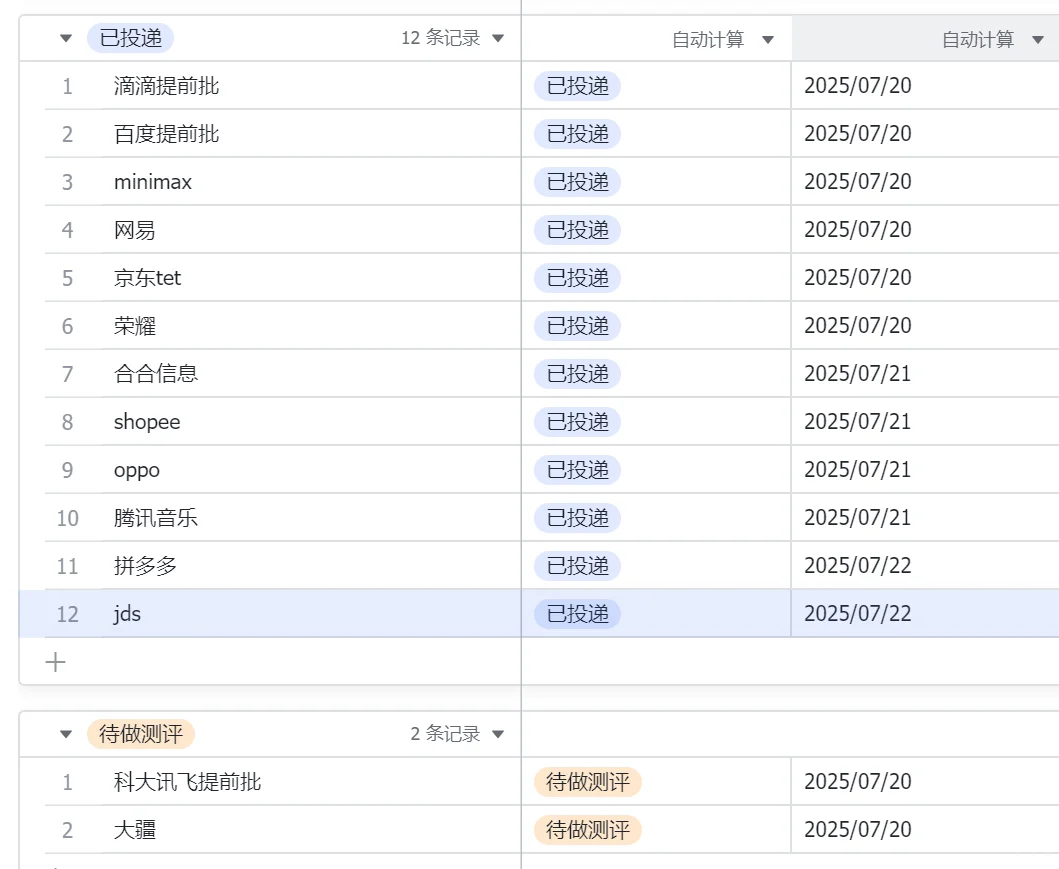
Task: Add a new record with the plus icon
Action: [x=55, y=662]
